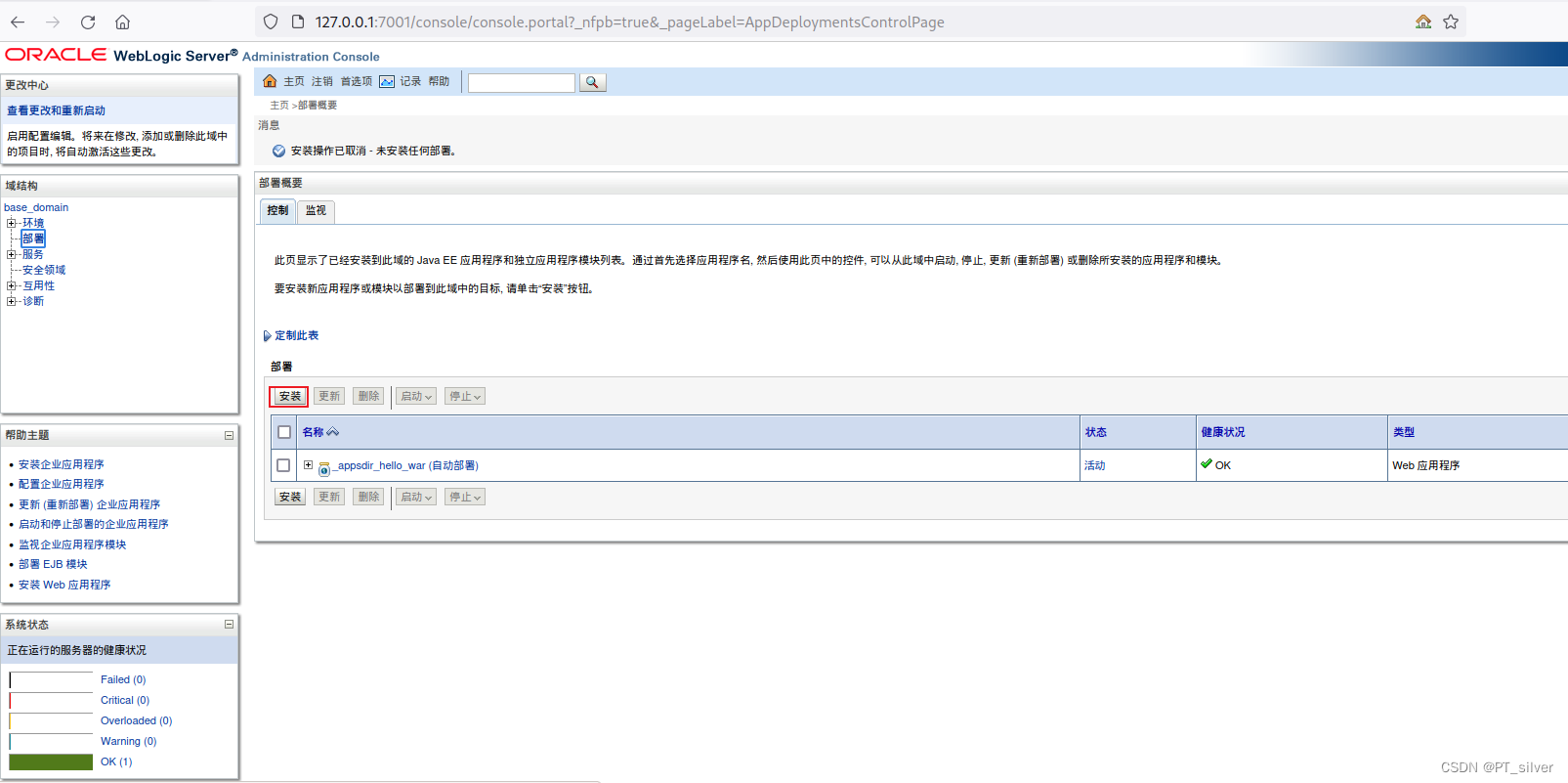Go forward with the browser forward arrow
This screenshot has height=783, width=1568.
53,22
